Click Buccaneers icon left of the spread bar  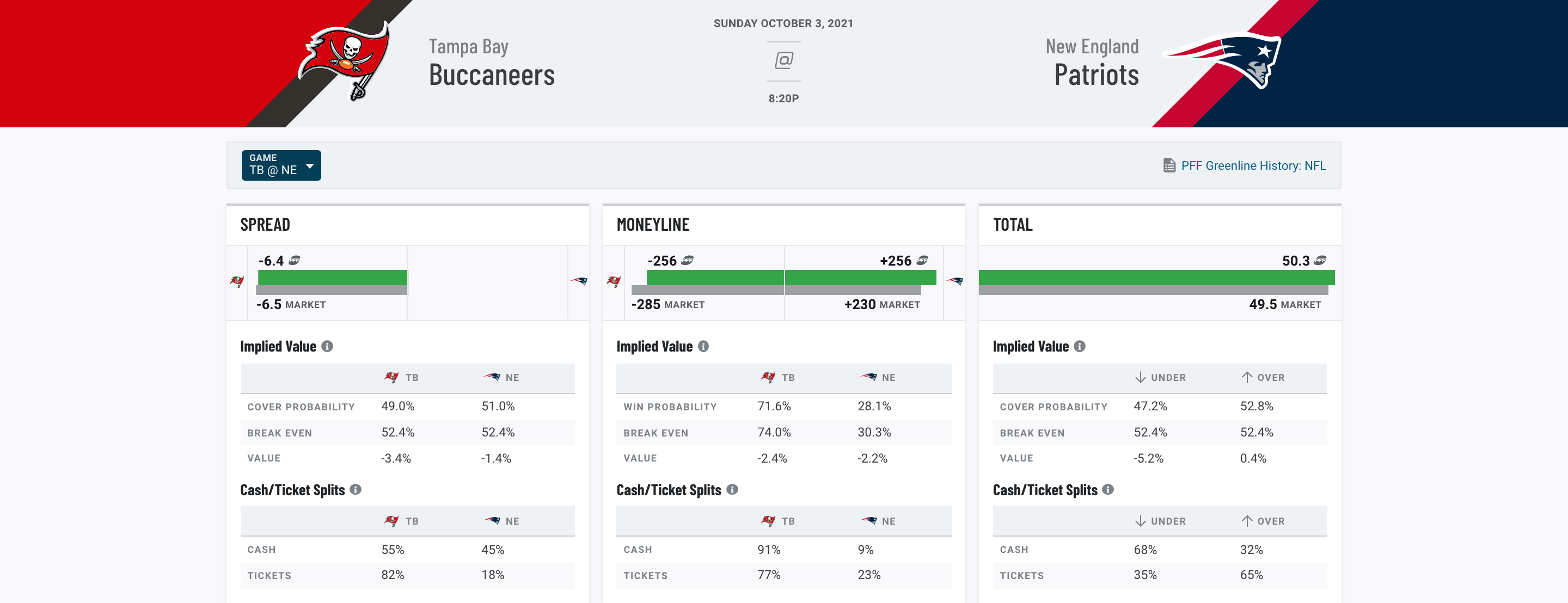[x=237, y=281]
